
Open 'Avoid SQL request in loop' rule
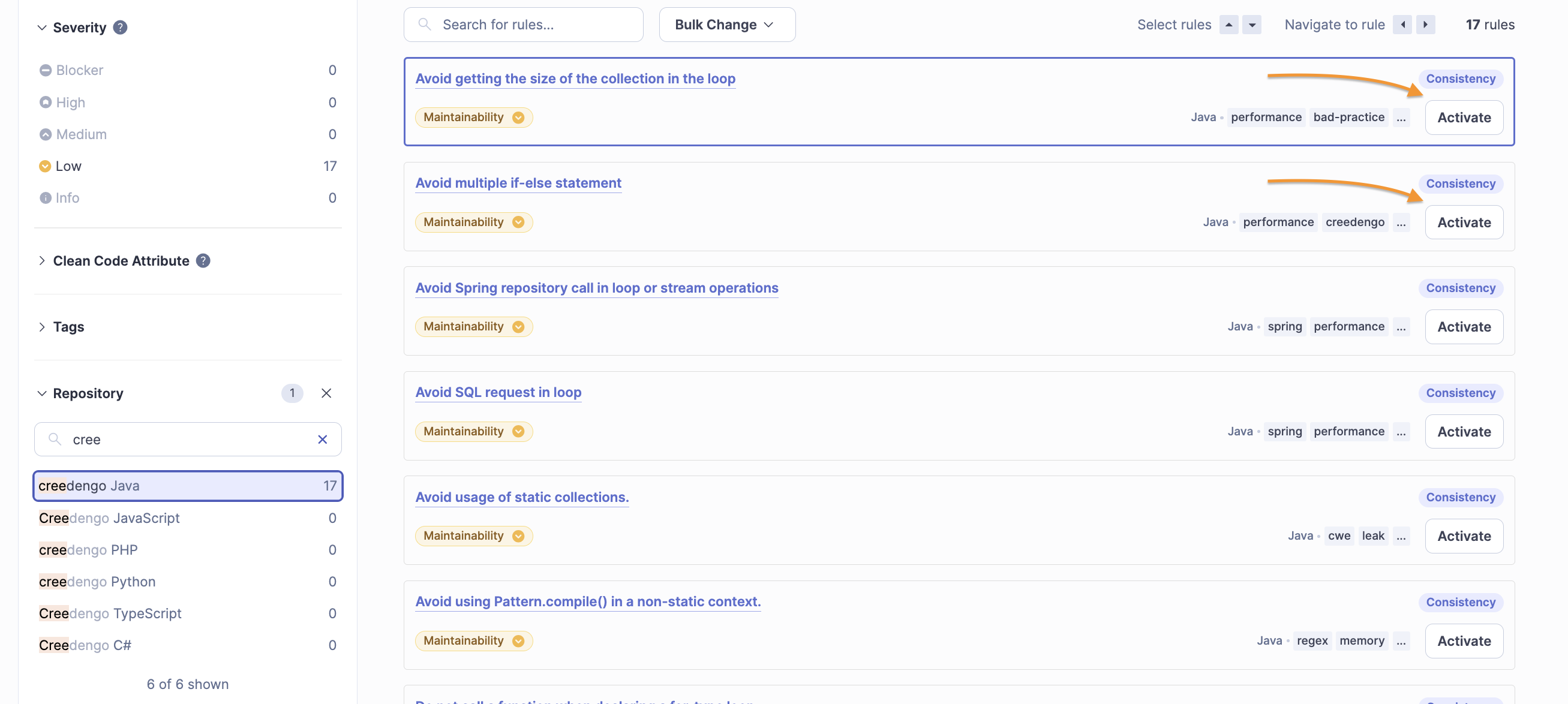[498, 392]
